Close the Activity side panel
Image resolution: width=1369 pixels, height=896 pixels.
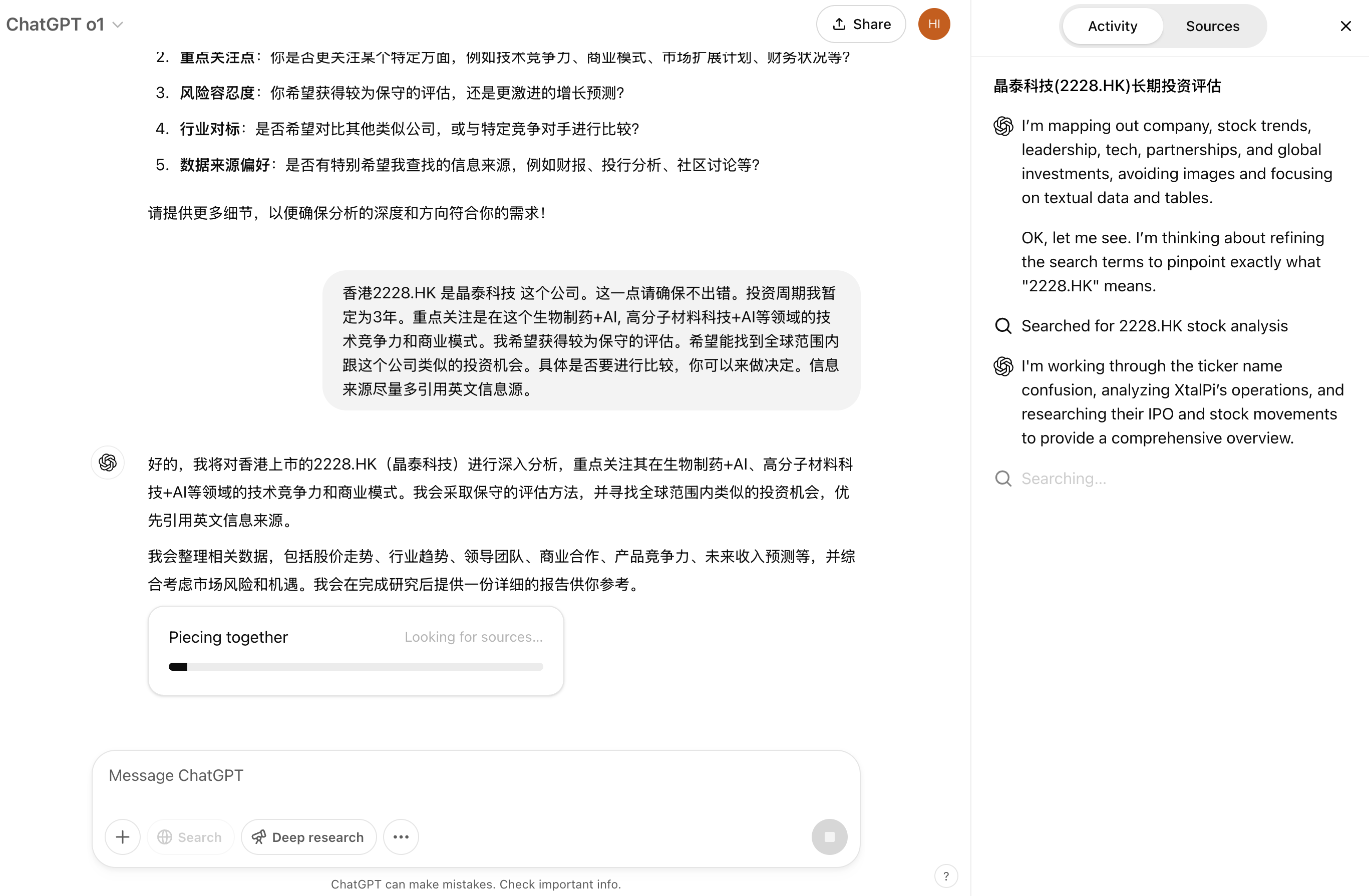[x=1345, y=26]
